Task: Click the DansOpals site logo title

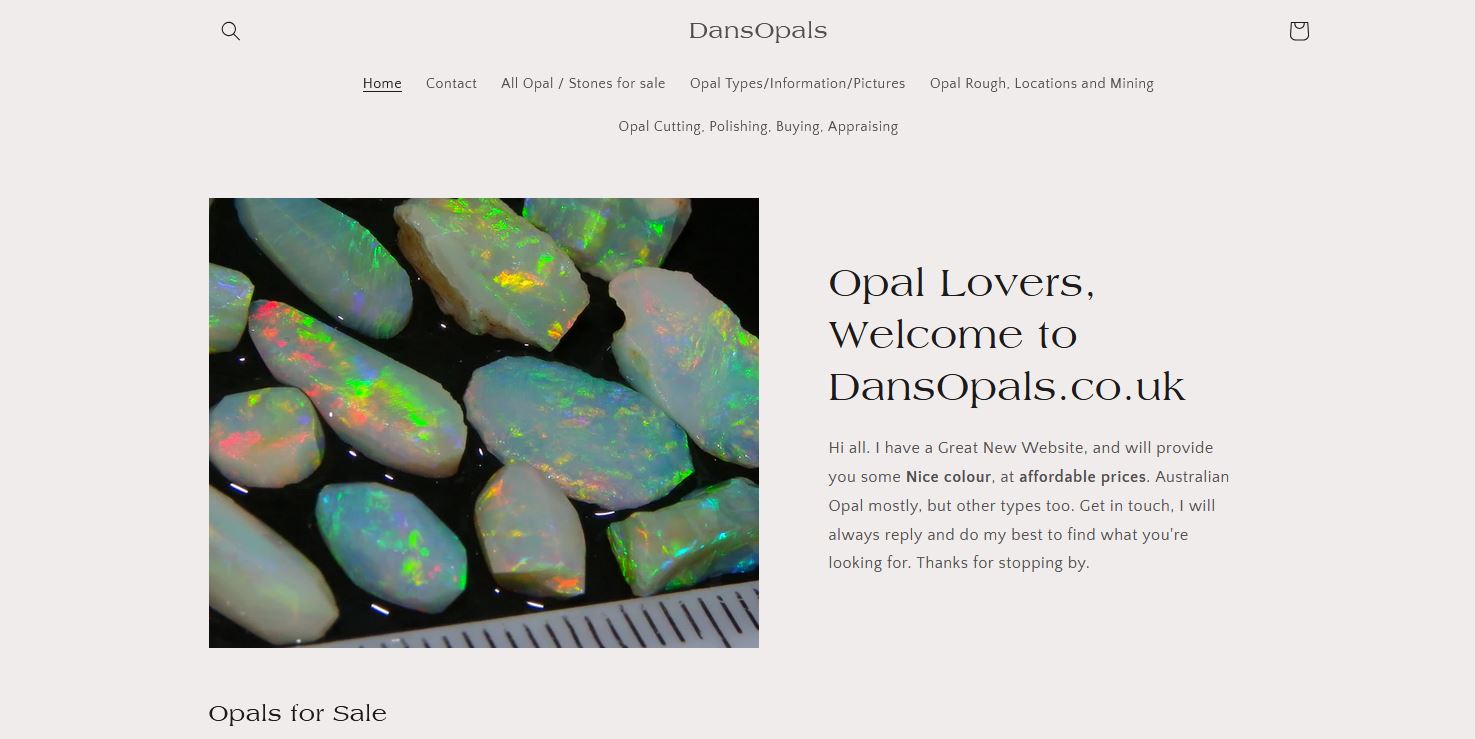Action: coord(757,31)
